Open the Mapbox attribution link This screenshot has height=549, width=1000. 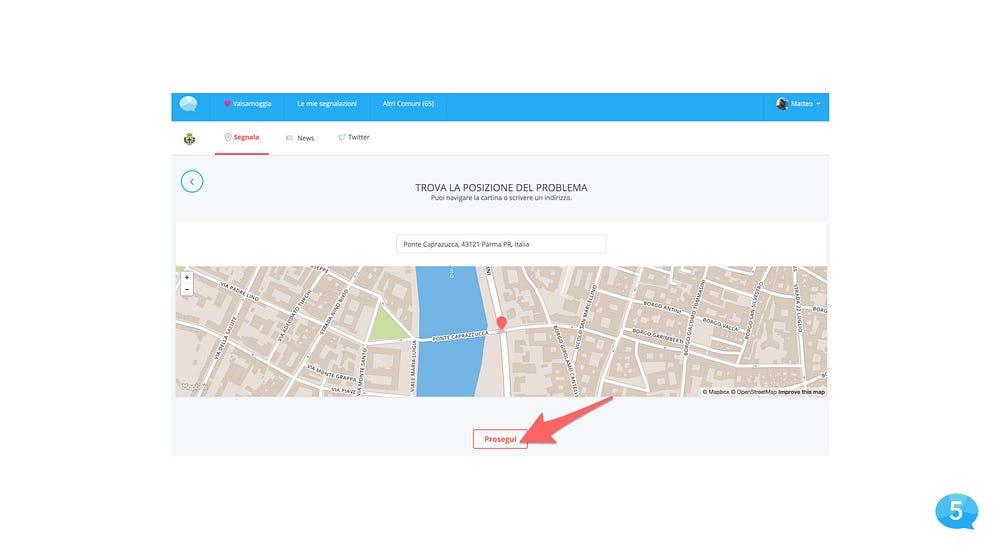[716, 392]
